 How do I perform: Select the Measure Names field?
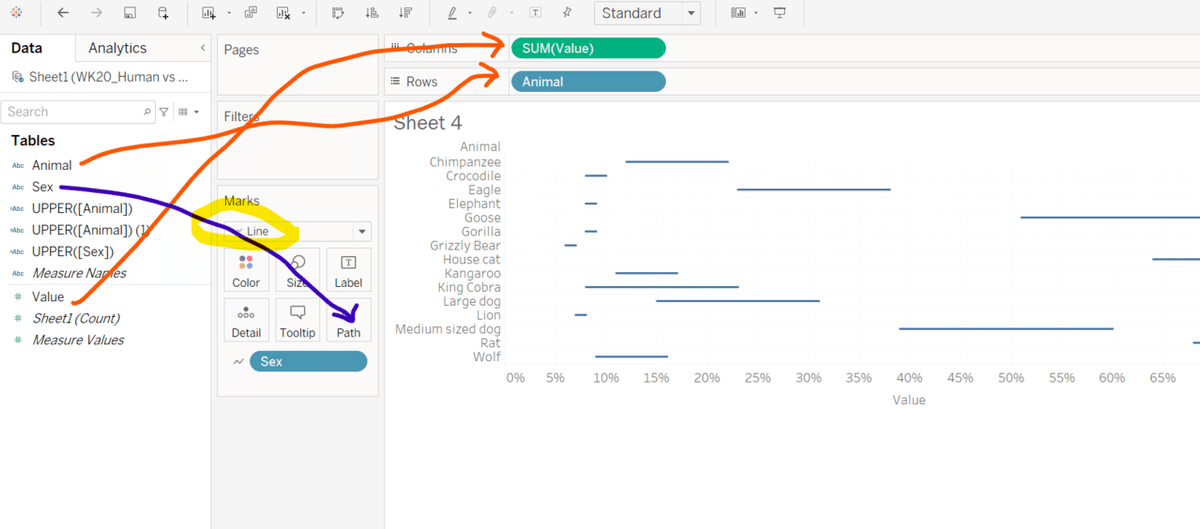pyautogui.click(x=79, y=273)
